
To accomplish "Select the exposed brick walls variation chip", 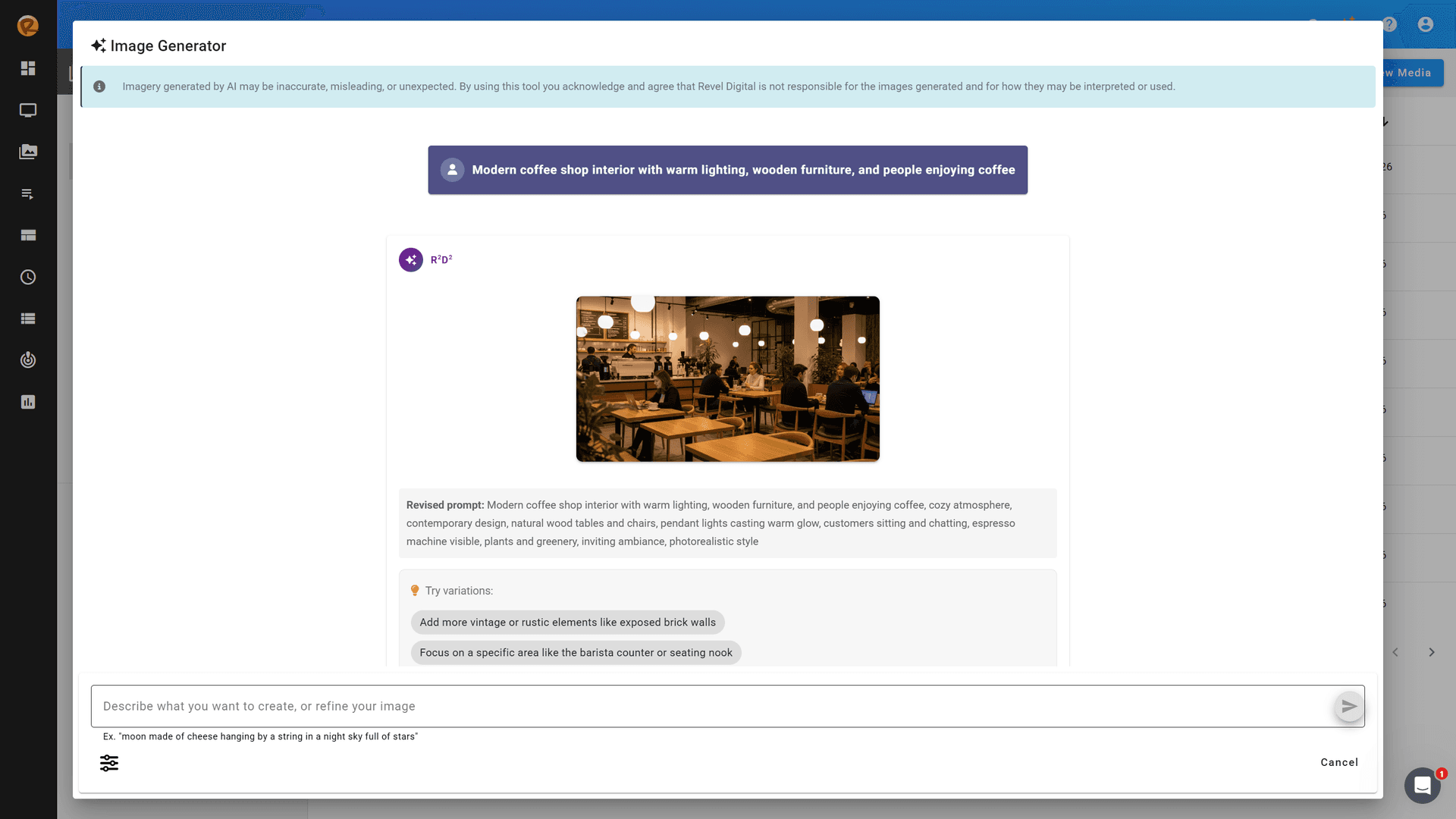I will coord(567,623).
